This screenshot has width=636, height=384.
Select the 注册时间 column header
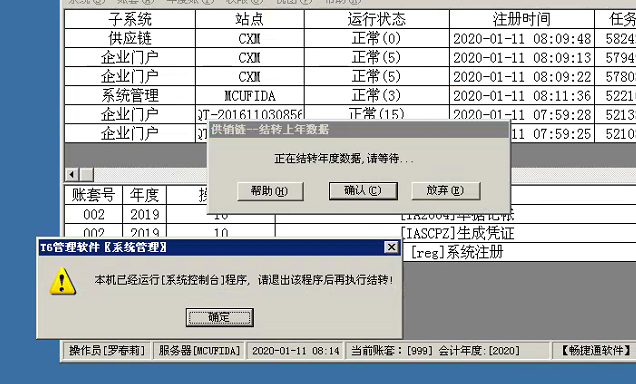[x=522, y=19]
